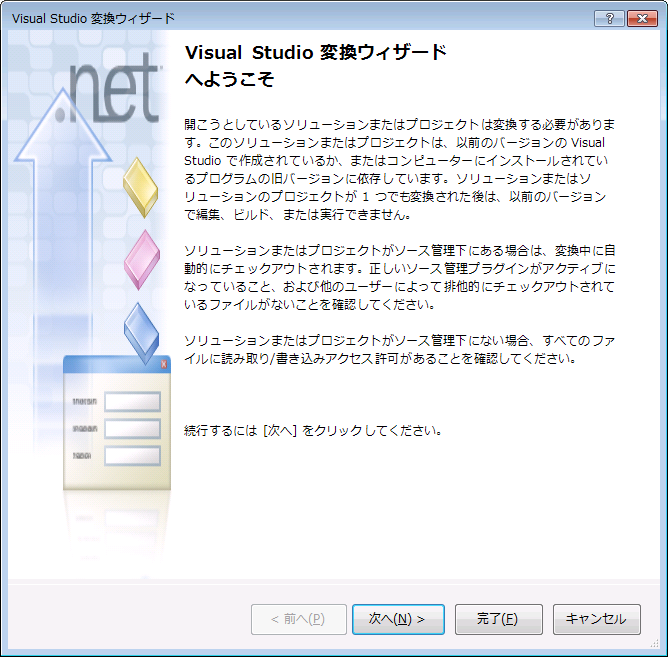Click the disabled < 前へ(P) button
668x657 pixels.
(299, 619)
